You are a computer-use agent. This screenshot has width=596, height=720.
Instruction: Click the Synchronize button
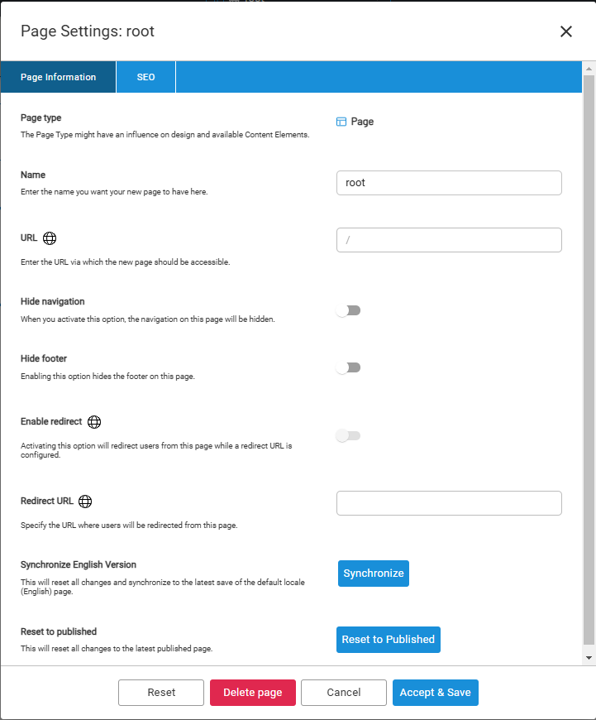click(373, 574)
